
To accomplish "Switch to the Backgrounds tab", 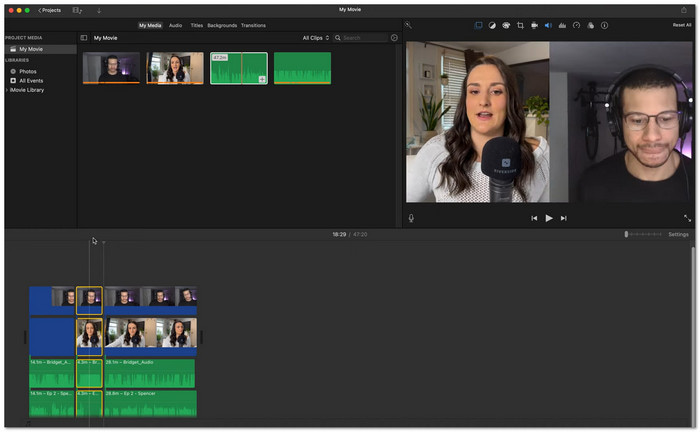I will pyautogui.click(x=222, y=25).
